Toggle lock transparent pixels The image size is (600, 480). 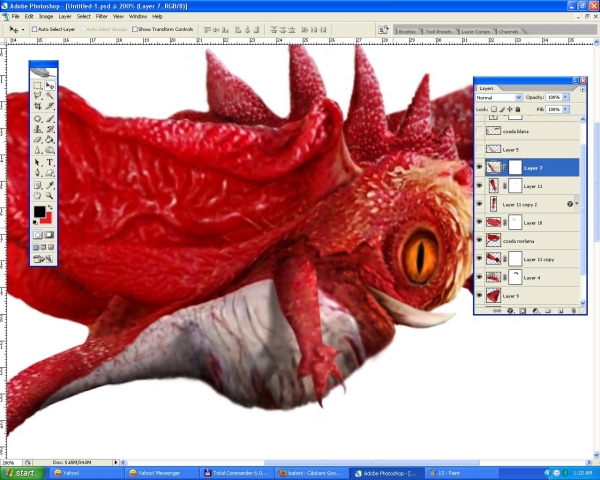click(494, 109)
